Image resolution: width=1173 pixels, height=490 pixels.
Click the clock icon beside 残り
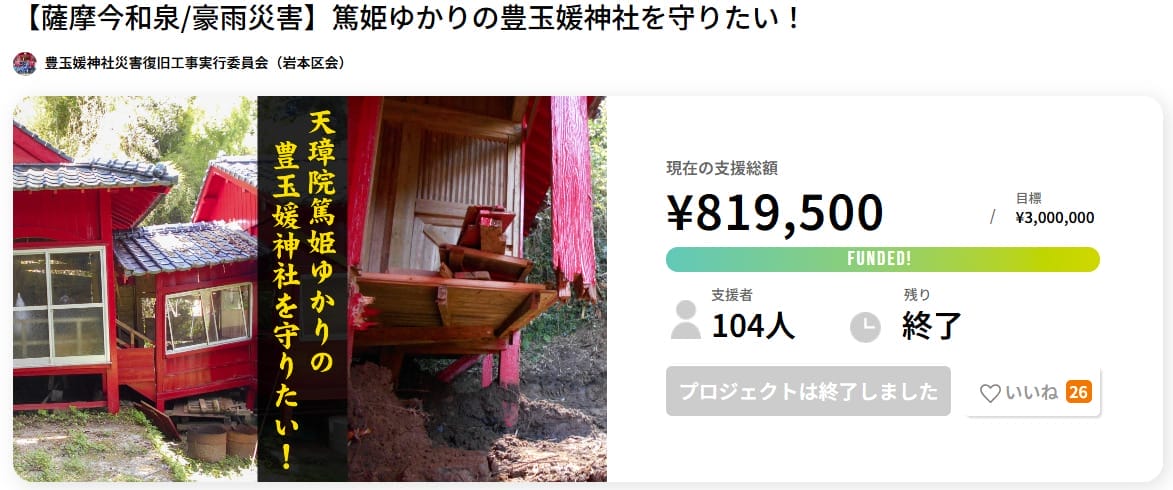click(x=866, y=327)
